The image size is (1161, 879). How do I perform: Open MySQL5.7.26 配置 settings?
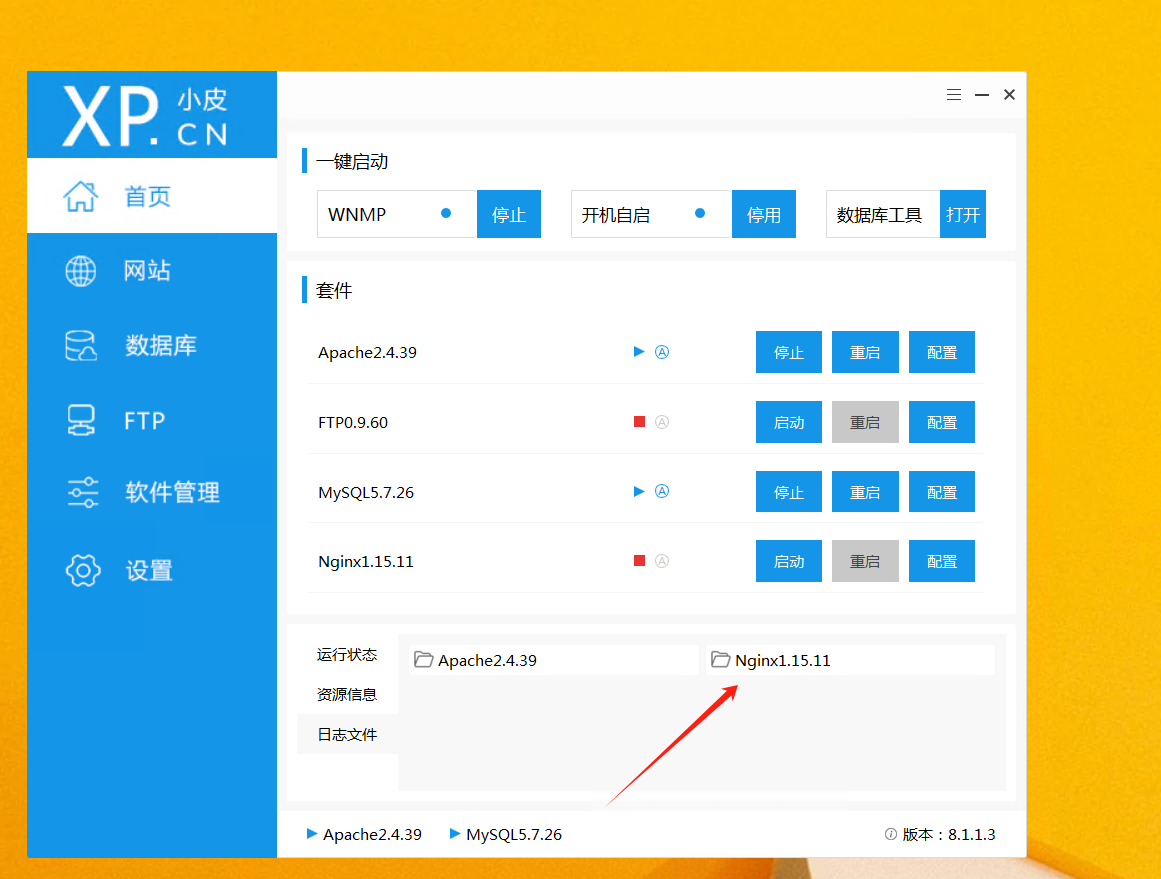click(x=942, y=492)
